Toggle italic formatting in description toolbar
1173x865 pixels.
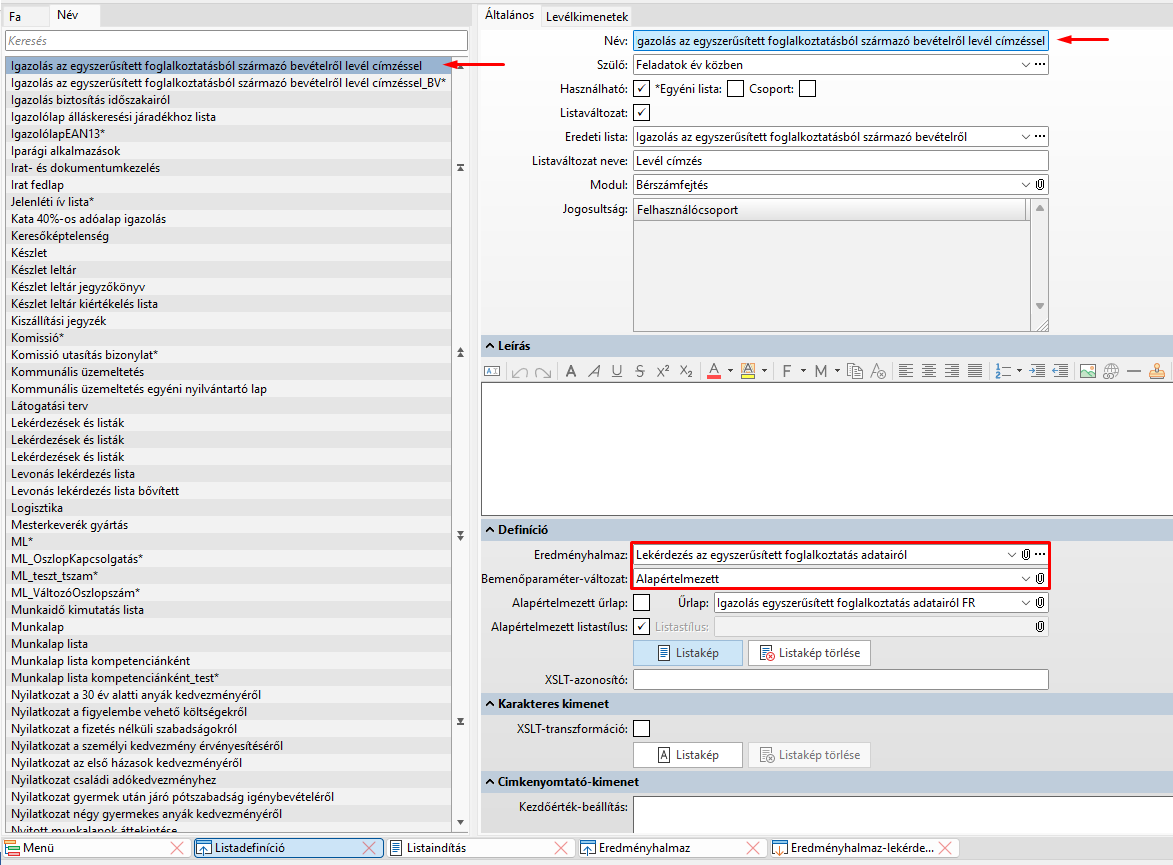[x=594, y=371]
